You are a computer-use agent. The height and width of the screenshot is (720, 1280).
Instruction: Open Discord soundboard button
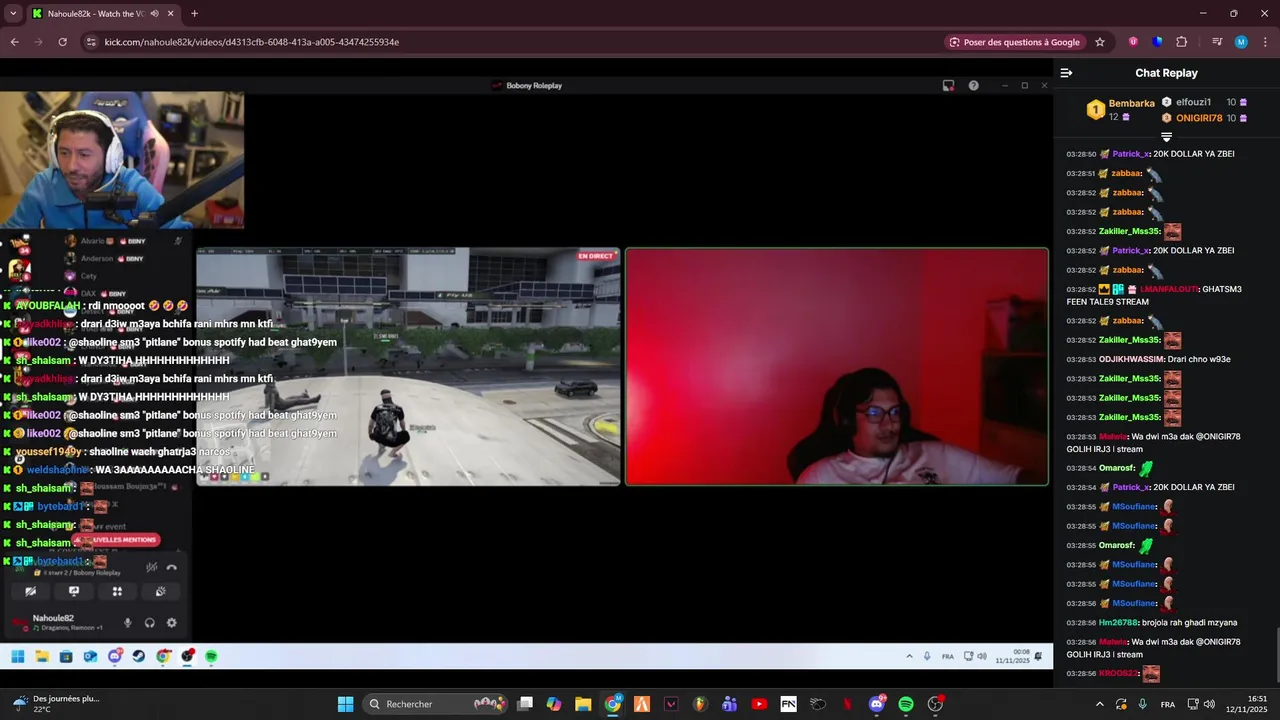point(160,591)
